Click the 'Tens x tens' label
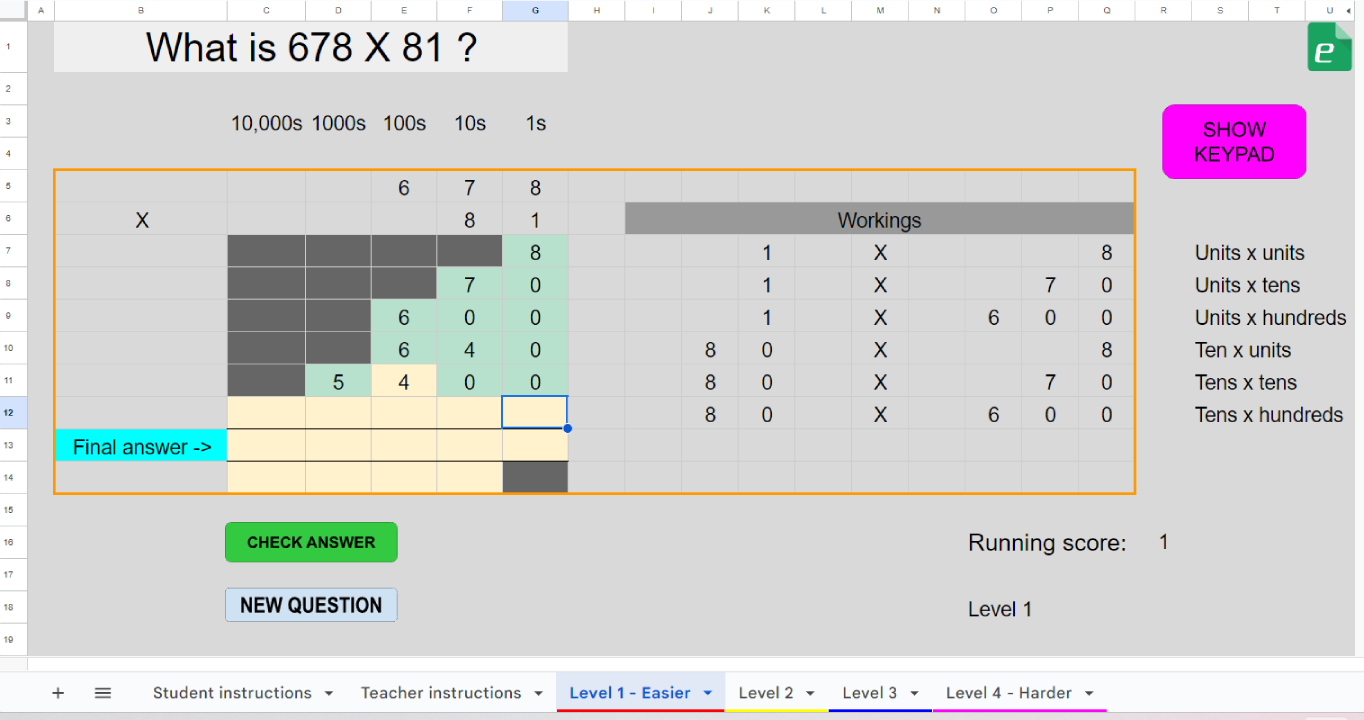Image resolution: width=1364 pixels, height=720 pixels. click(x=1246, y=382)
